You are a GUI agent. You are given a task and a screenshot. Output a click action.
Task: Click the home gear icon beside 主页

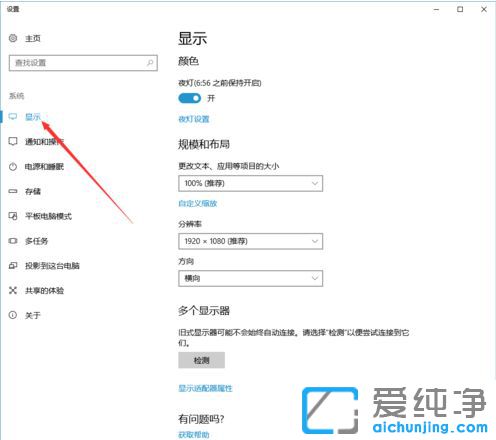(x=13, y=38)
